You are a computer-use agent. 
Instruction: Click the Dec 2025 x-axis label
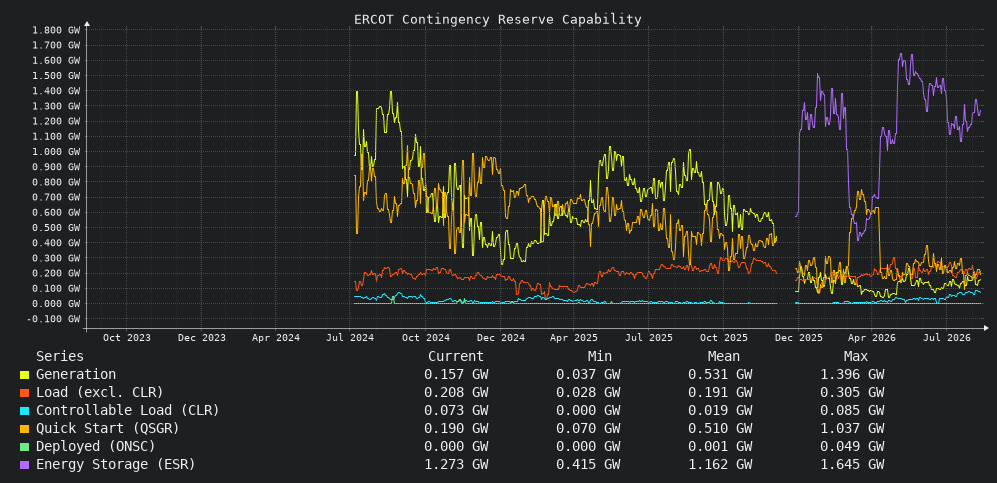tap(797, 338)
